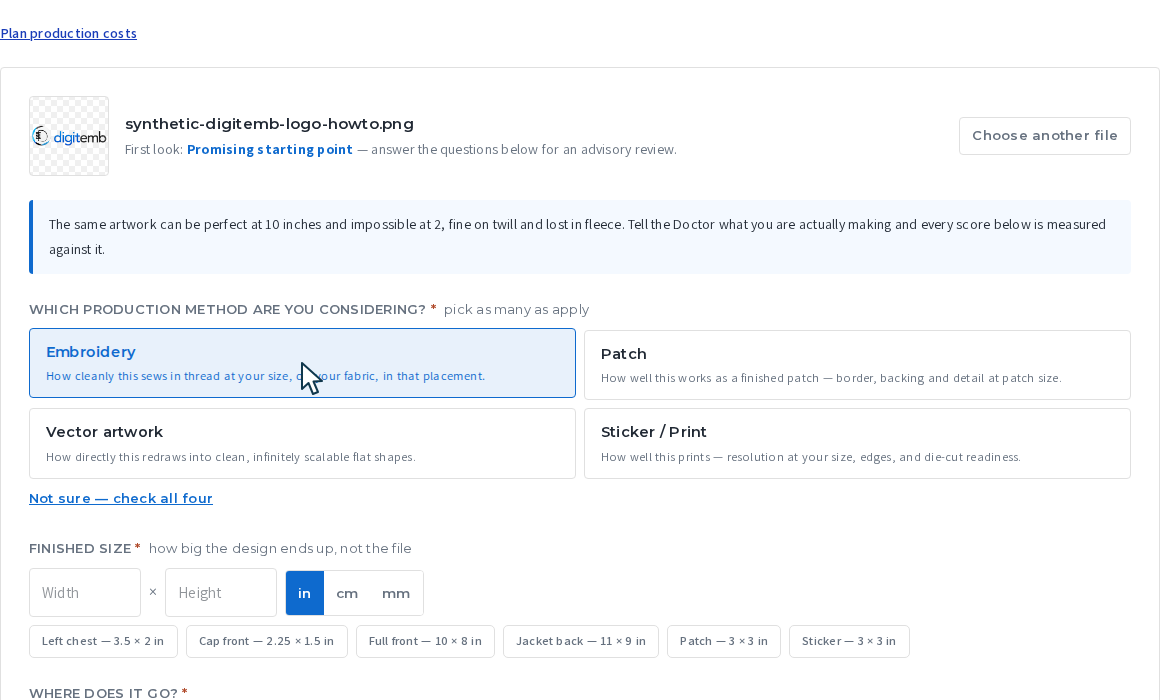Apply Sticker 3 × 3 in preset
The image size is (1160, 700).
(849, 642)
